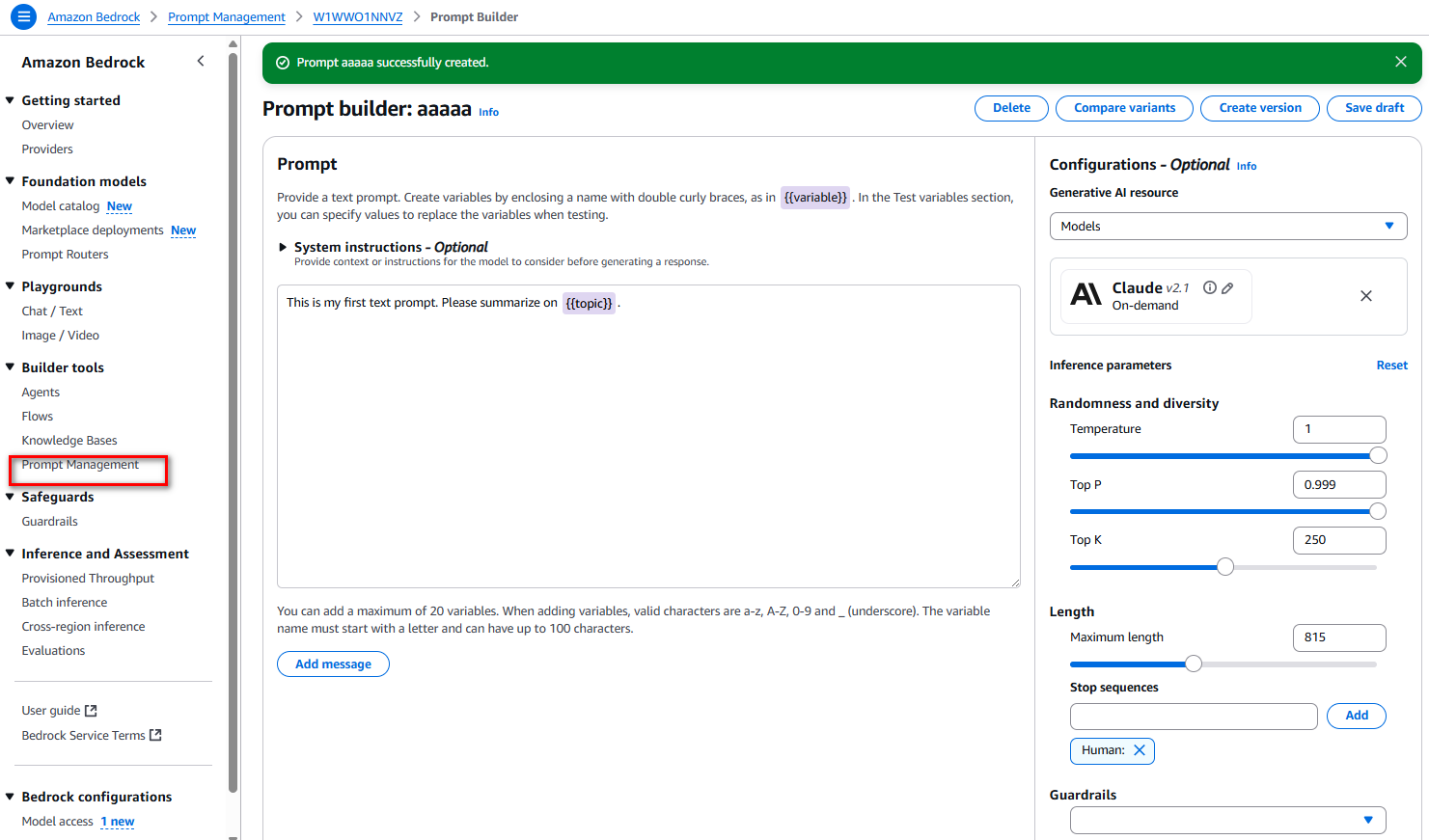Click Create version button
1429x840 pixels.
tap(1260, 108)
